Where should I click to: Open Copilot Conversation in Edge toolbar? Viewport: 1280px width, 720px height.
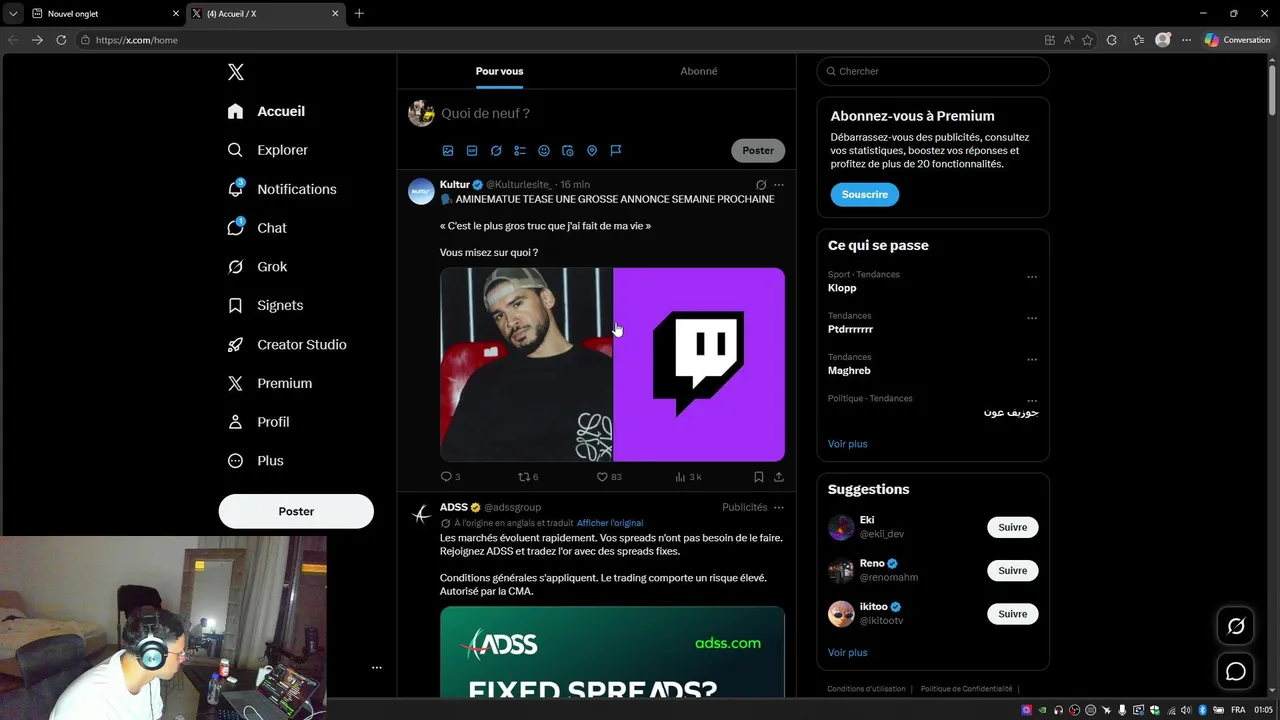coord(1237,40)
